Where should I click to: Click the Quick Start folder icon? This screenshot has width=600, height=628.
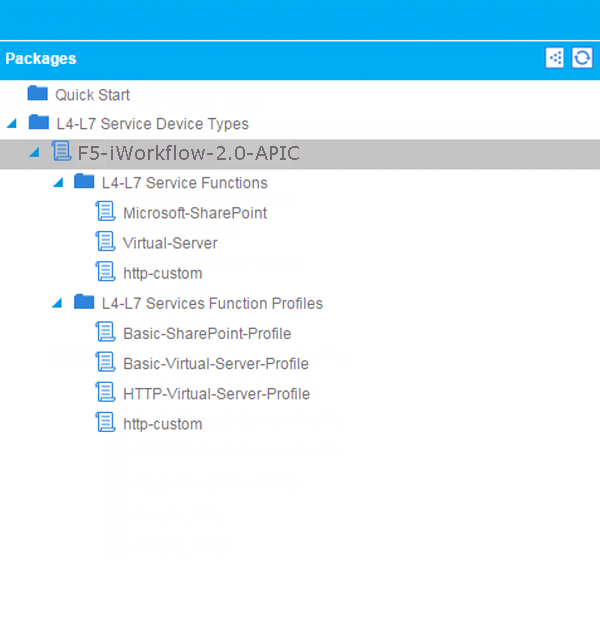(x=38, y=94)
